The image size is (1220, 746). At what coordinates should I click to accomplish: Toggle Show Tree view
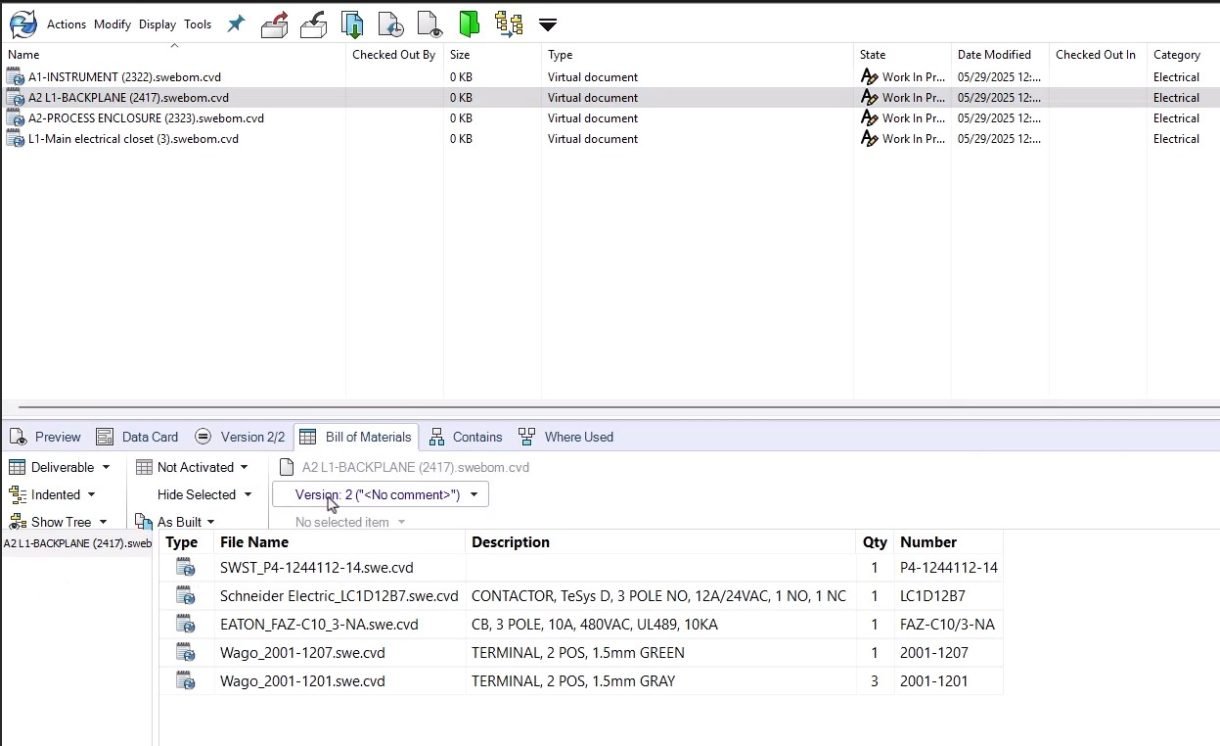tap(58, 521)
